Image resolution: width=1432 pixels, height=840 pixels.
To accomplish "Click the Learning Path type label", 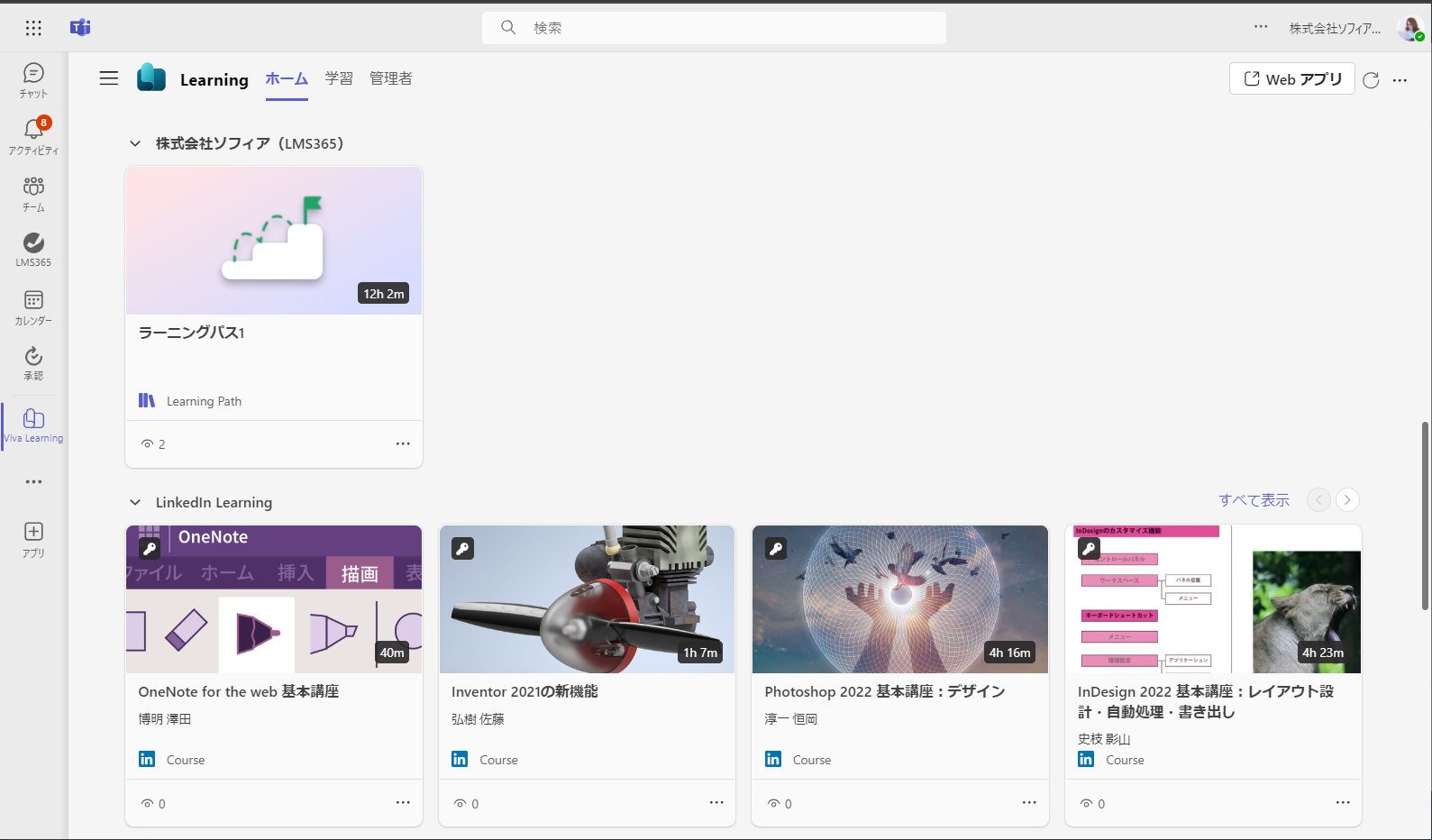I will click(204, 401).
